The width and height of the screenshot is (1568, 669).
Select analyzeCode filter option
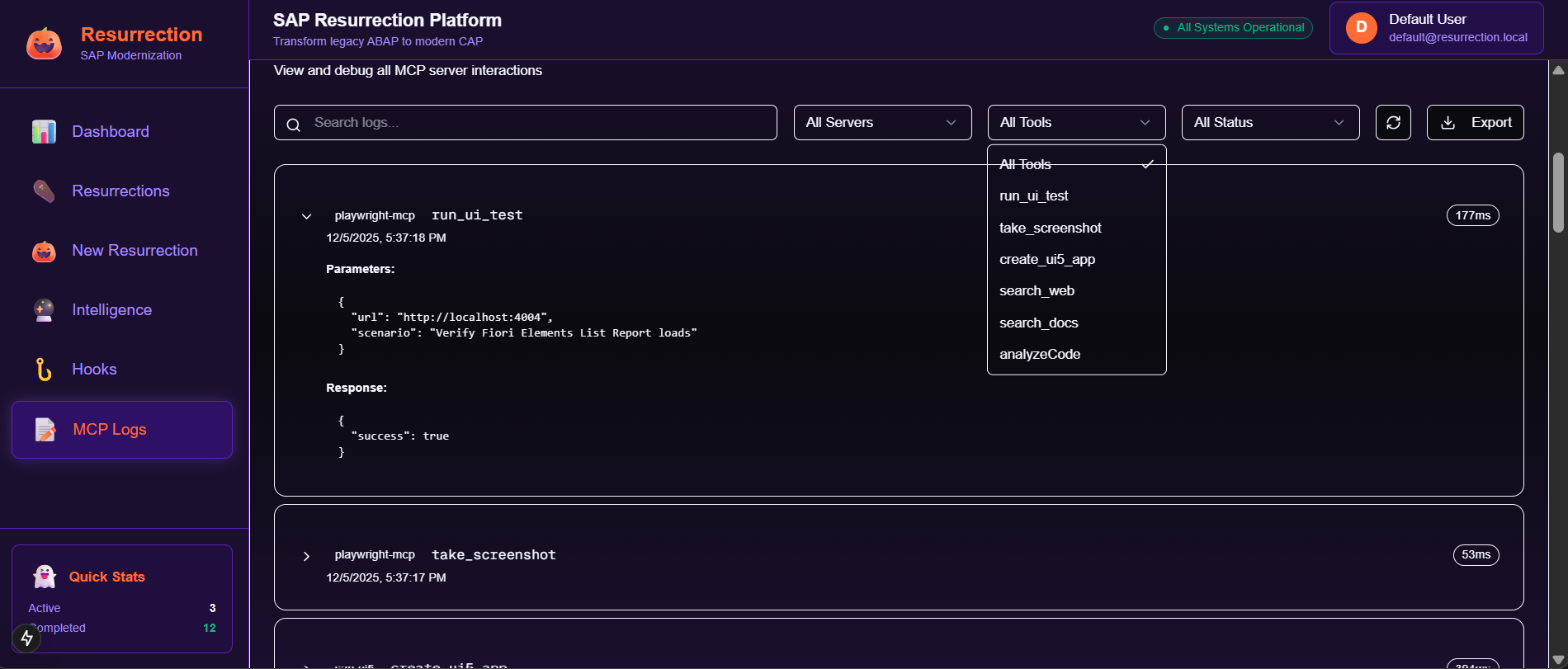1076,354
